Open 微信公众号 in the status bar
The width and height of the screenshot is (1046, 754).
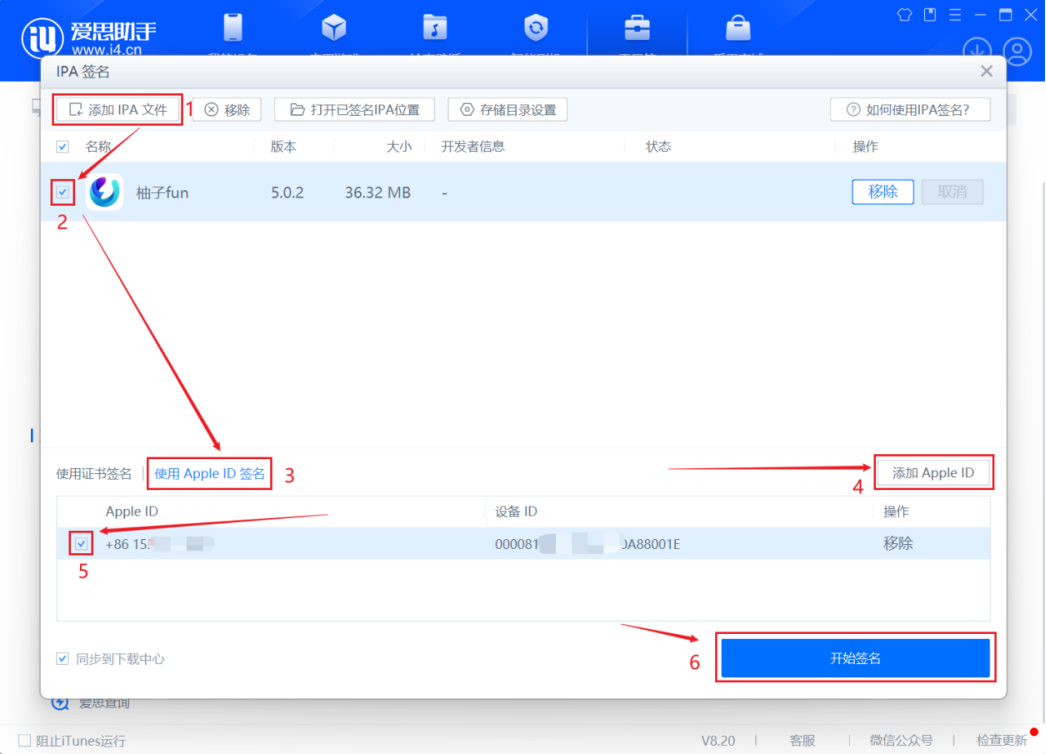(901, 741)
